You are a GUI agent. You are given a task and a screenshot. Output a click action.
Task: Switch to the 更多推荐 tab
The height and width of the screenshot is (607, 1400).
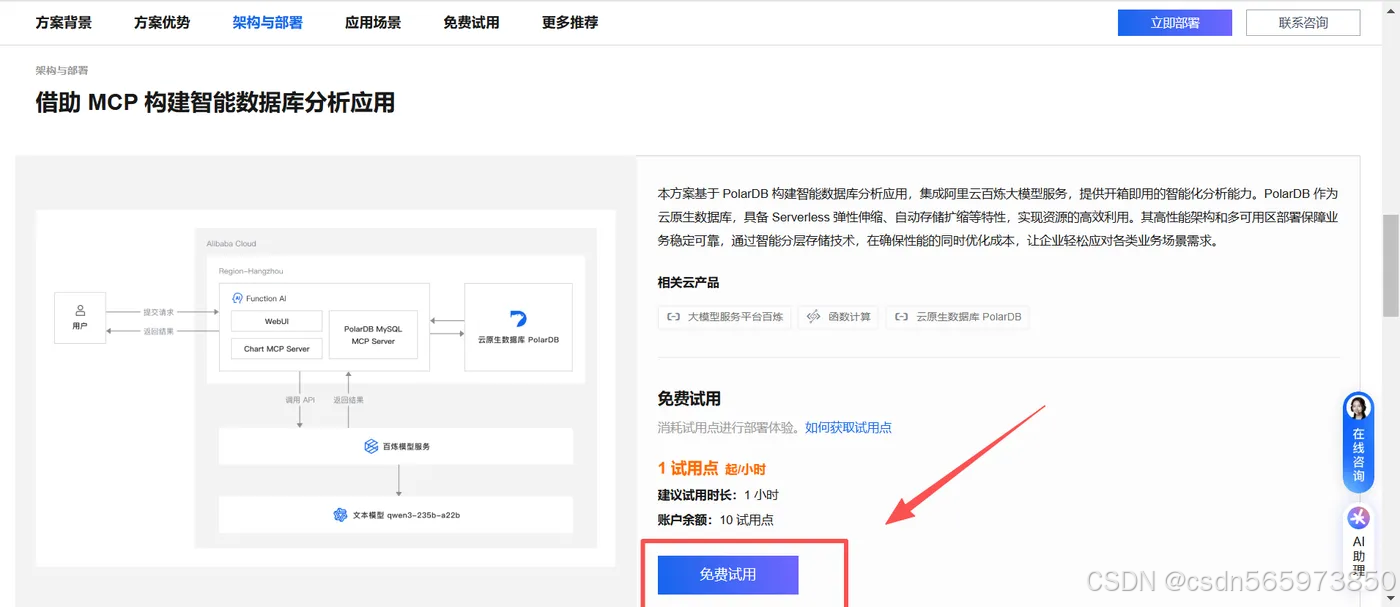coord(568,22)
